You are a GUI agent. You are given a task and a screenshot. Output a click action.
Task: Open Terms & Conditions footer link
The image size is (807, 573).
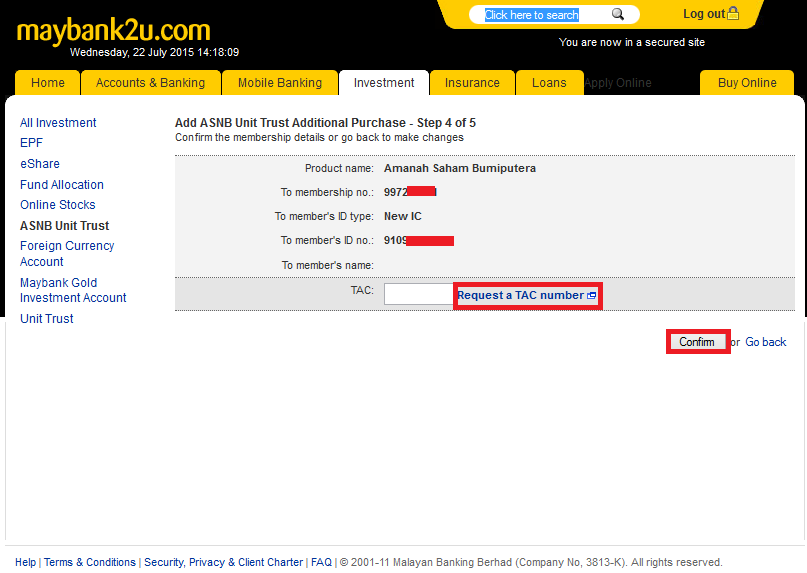90,562
